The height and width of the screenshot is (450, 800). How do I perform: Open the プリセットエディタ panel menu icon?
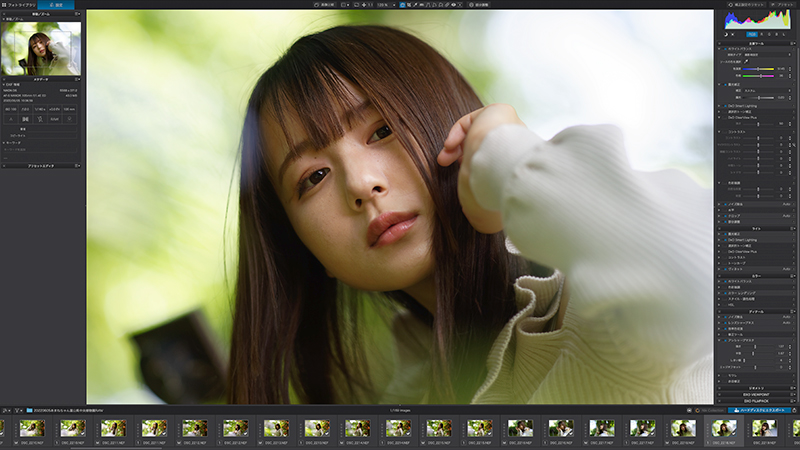pyautogui.click(x=77, y=166)
